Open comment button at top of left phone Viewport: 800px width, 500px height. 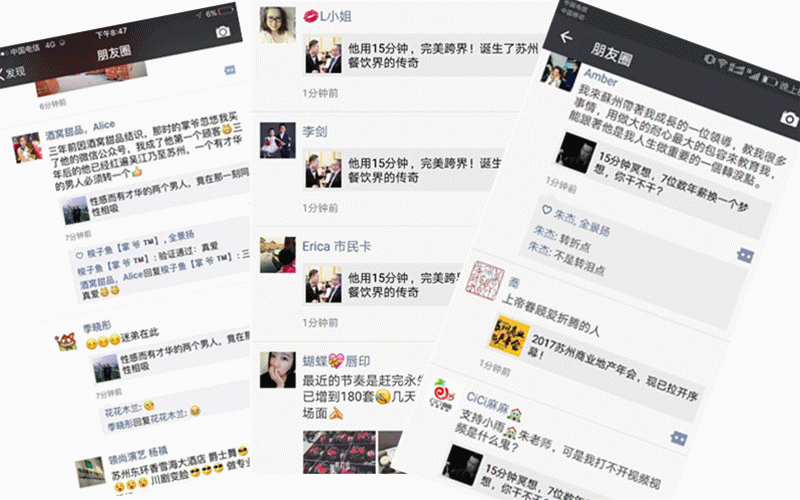click(230, 70)
